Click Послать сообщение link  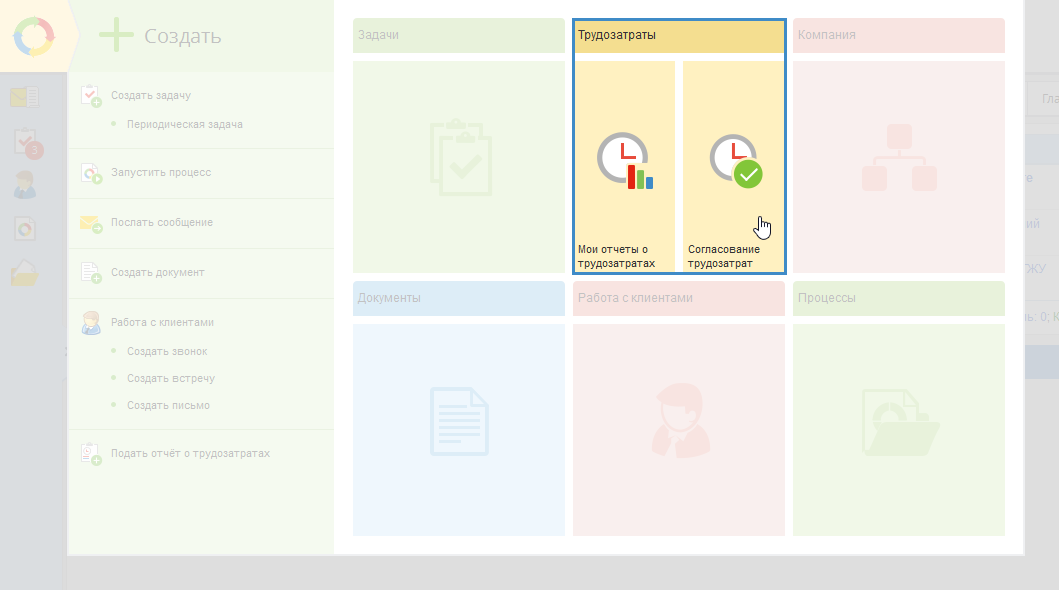tap(161, 222)
